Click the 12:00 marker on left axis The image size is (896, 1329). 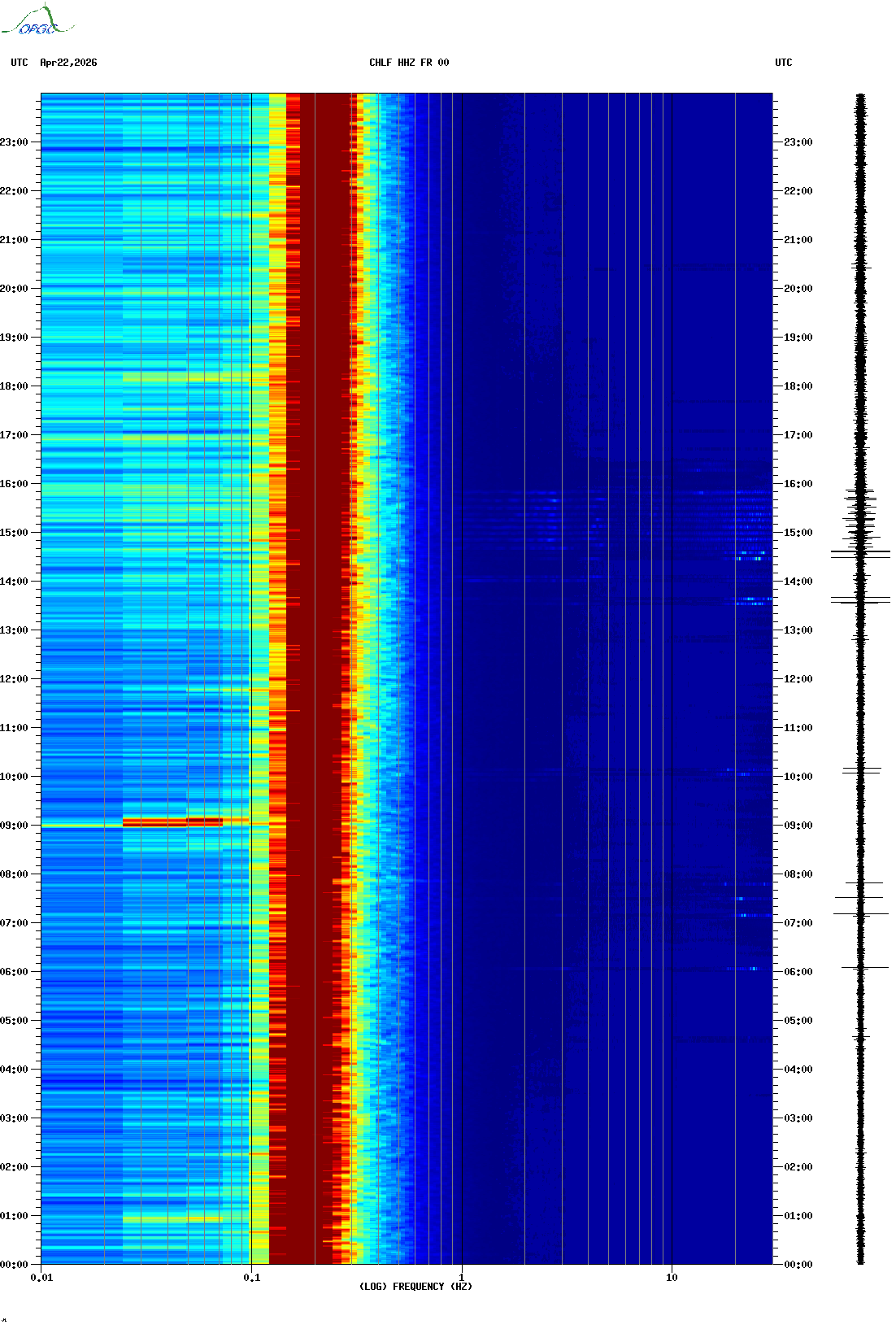pos(14,679)
